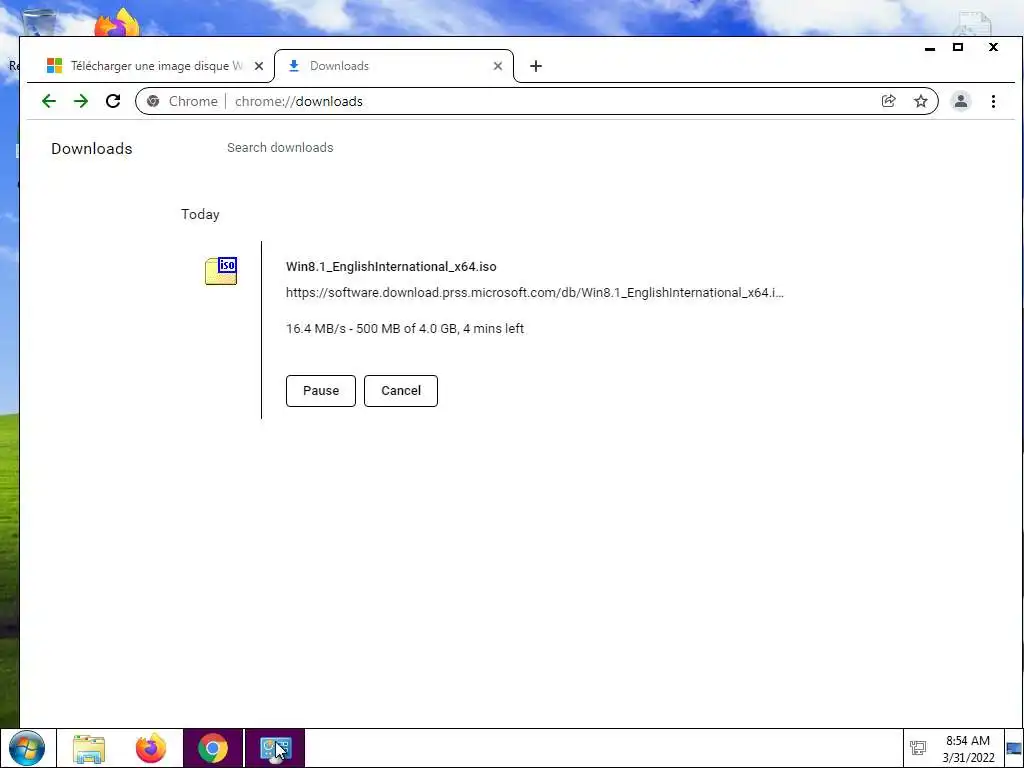This screenshot has width=1024, height=768.
Task: Open the software.download.prss.microsoft.com link
Action: (x=535, y=293)
